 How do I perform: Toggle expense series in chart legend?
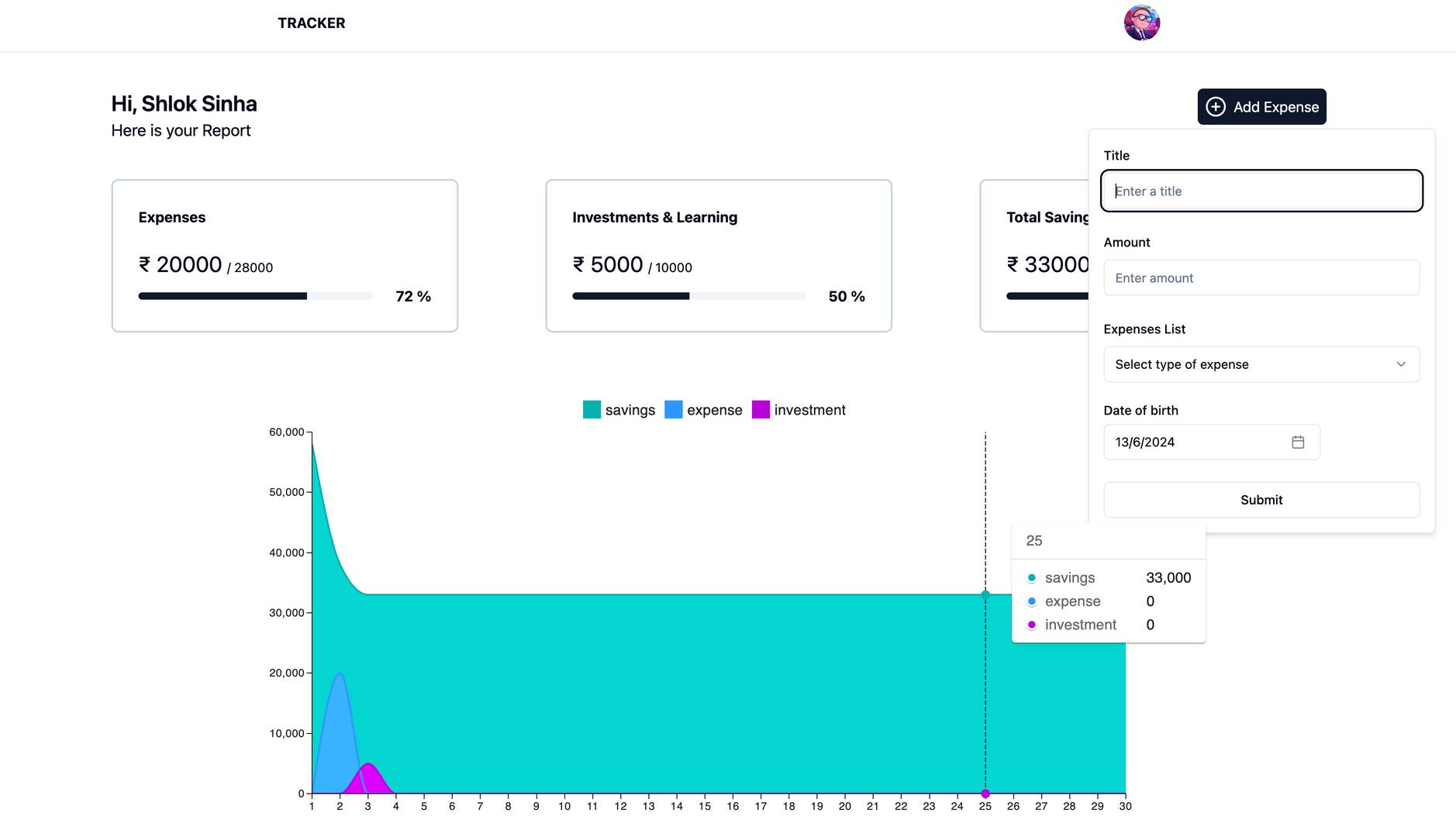[x=704, y=410]
